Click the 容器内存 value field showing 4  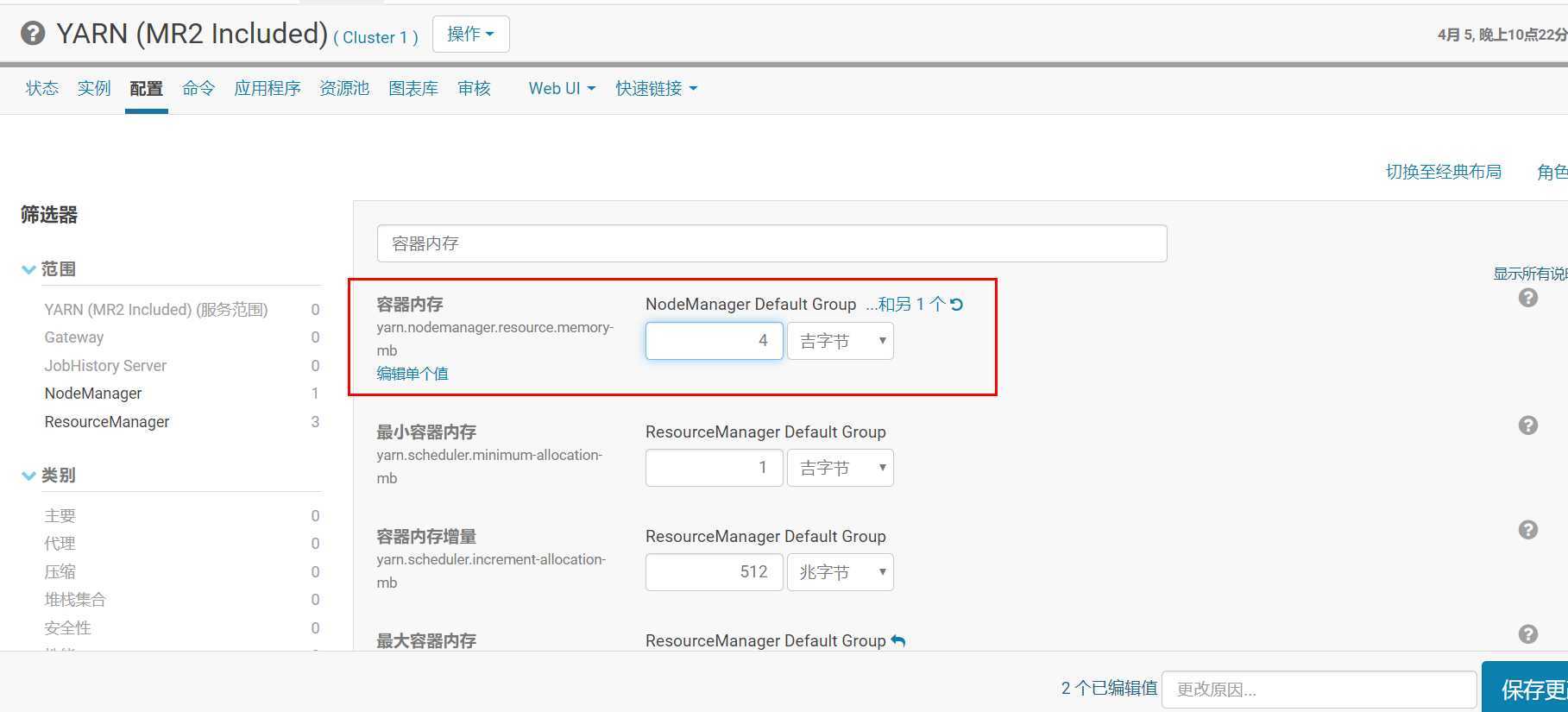[715, 341]
